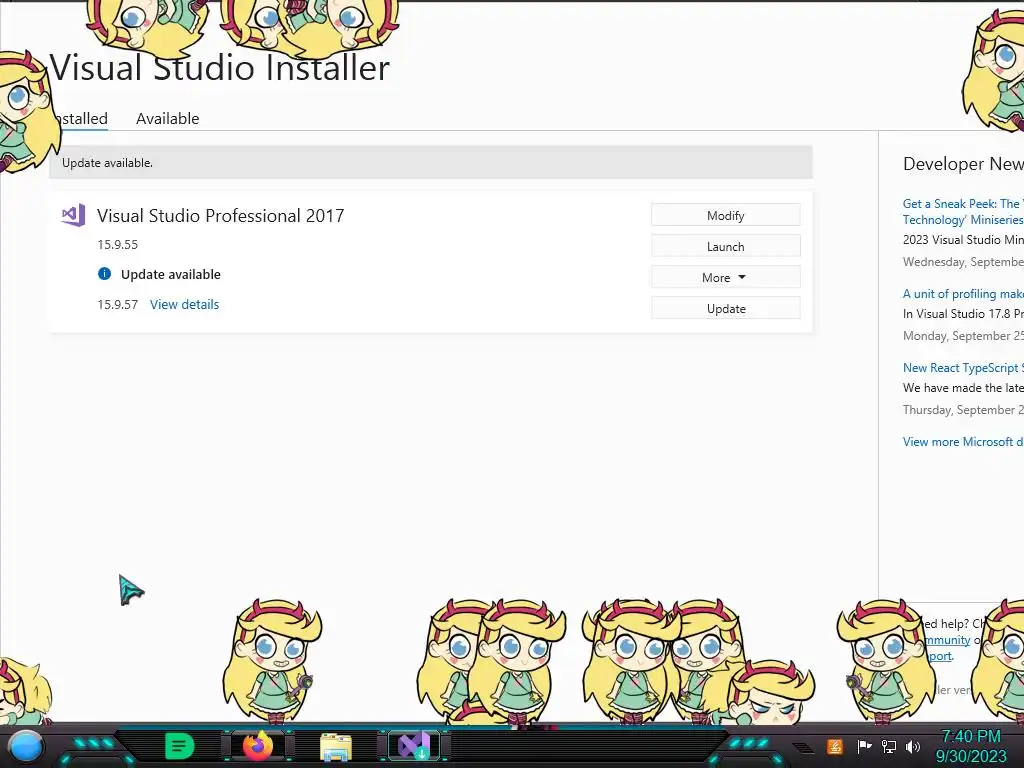Open the Action Center flag icon

865,746
